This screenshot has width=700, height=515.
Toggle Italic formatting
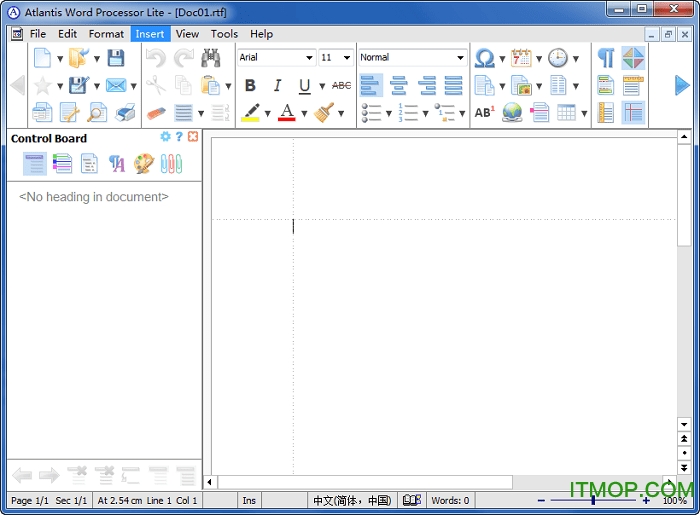tap(277, 85)
